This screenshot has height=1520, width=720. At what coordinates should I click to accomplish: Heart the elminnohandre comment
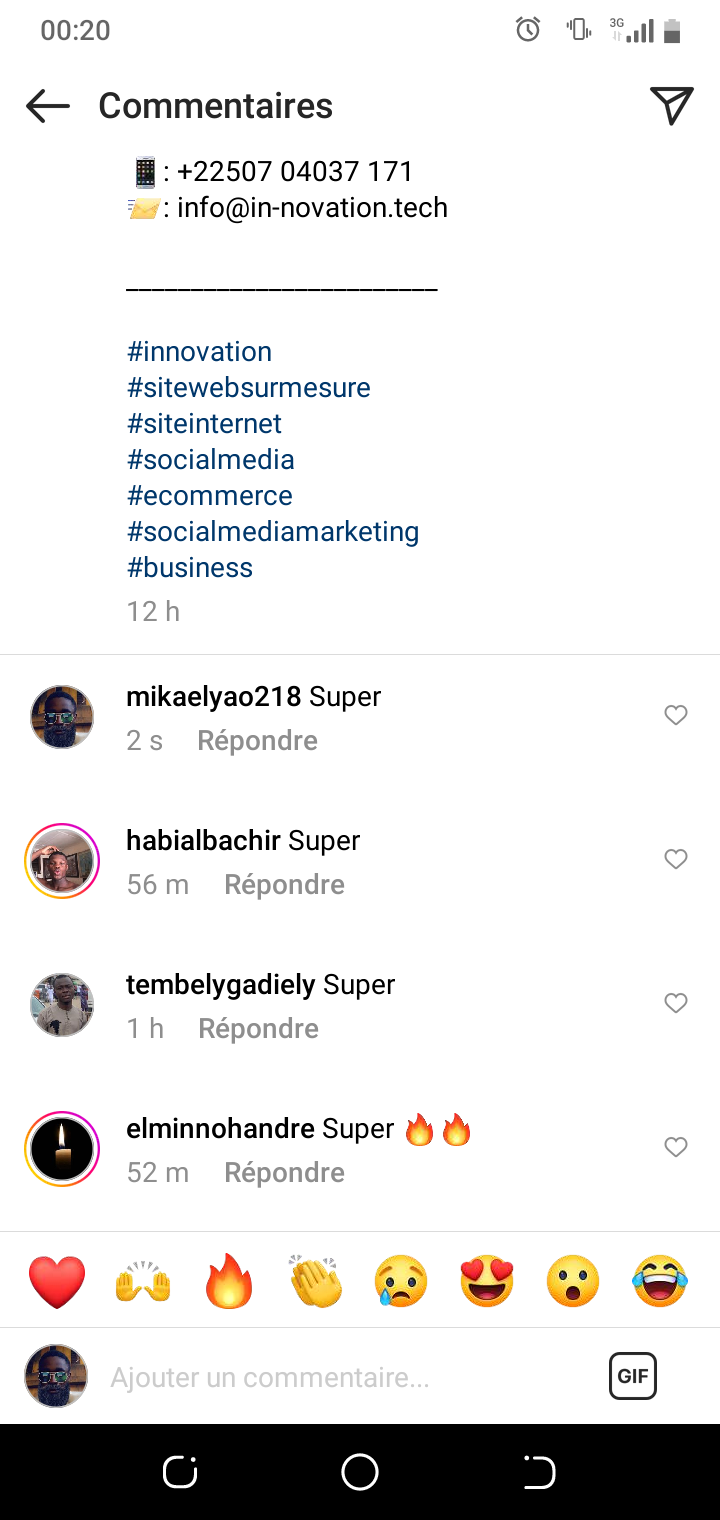coord(676,1147)
